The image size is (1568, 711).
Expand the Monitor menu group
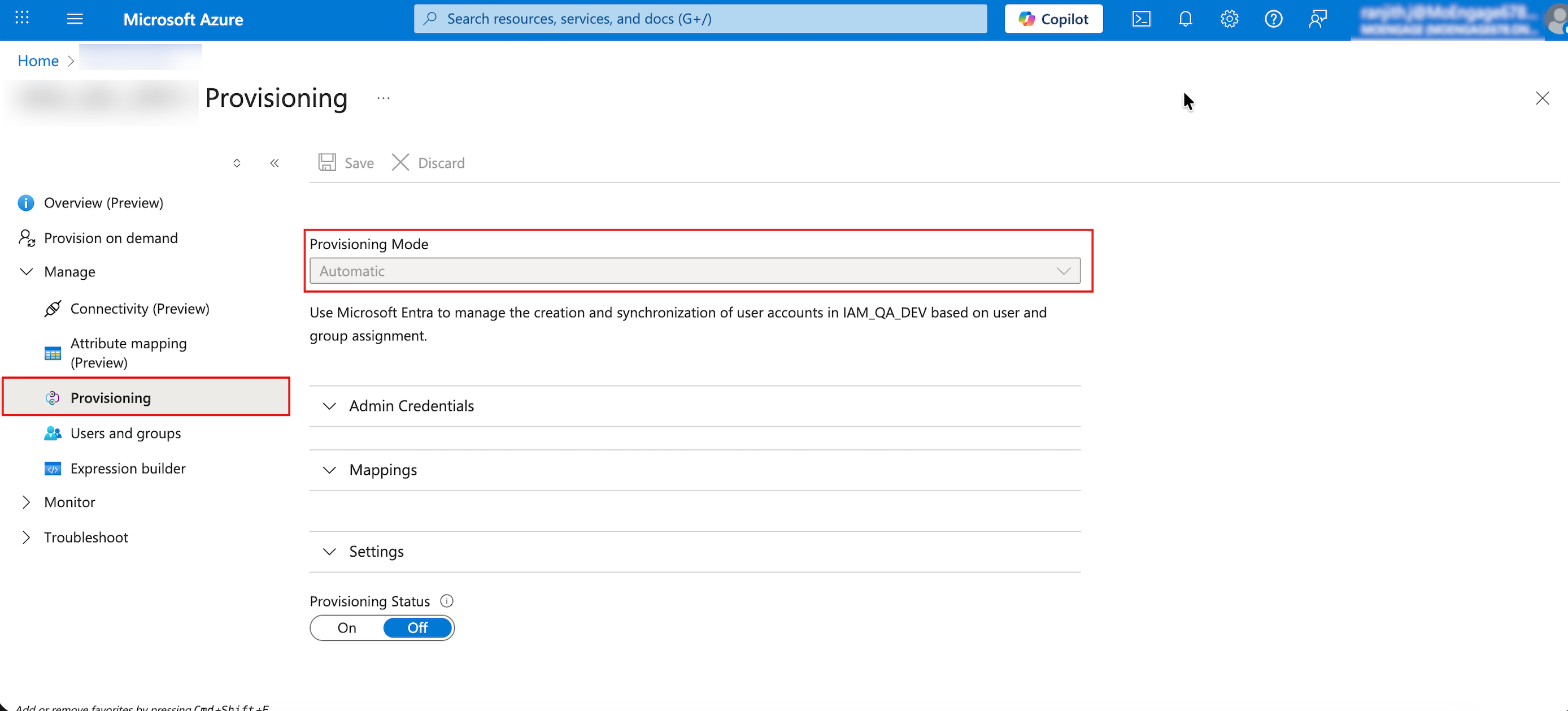click(x=69, y=502)
